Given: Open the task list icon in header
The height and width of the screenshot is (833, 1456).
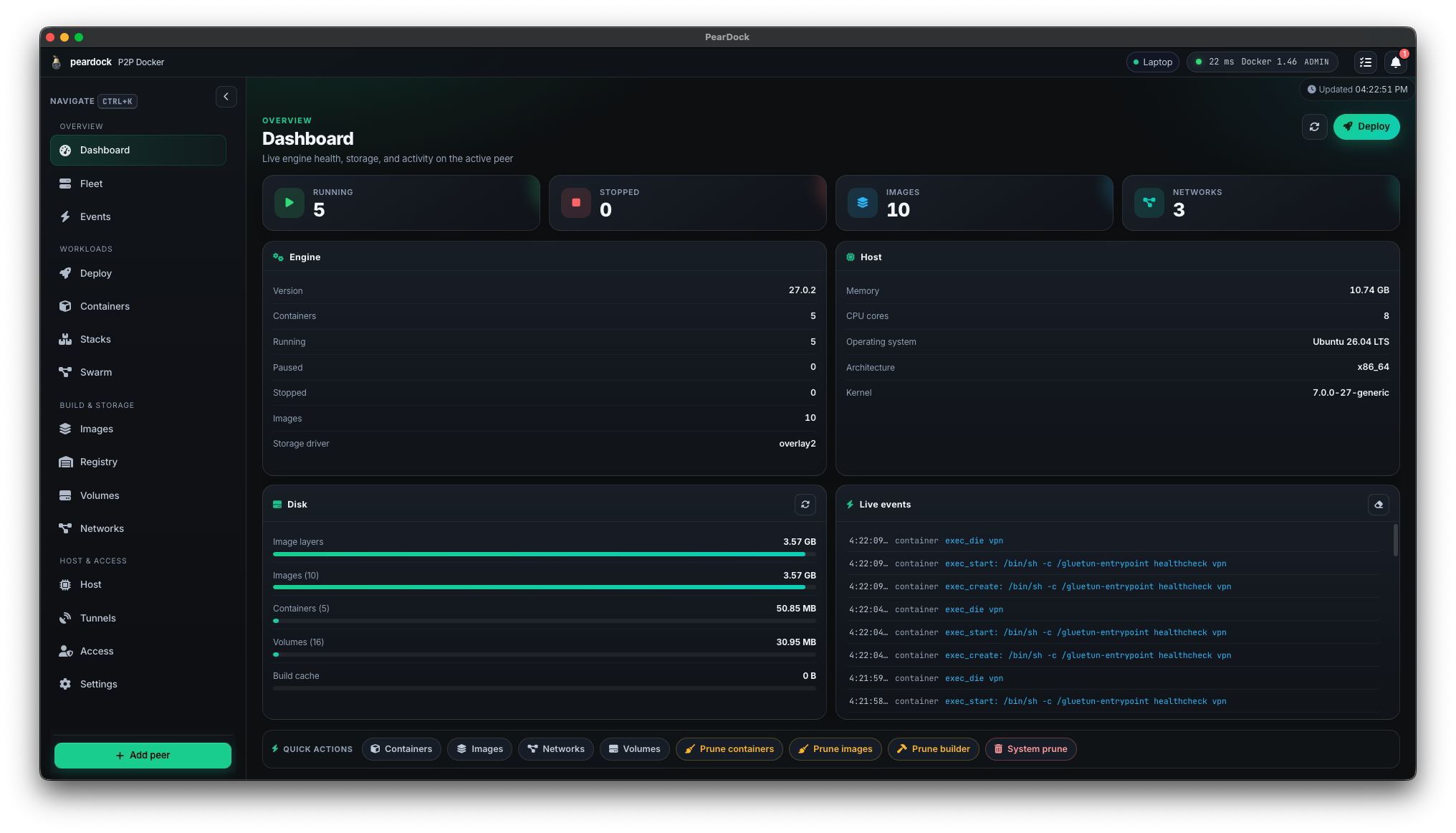Looking at the screenshot, I should click(1366, 62).
